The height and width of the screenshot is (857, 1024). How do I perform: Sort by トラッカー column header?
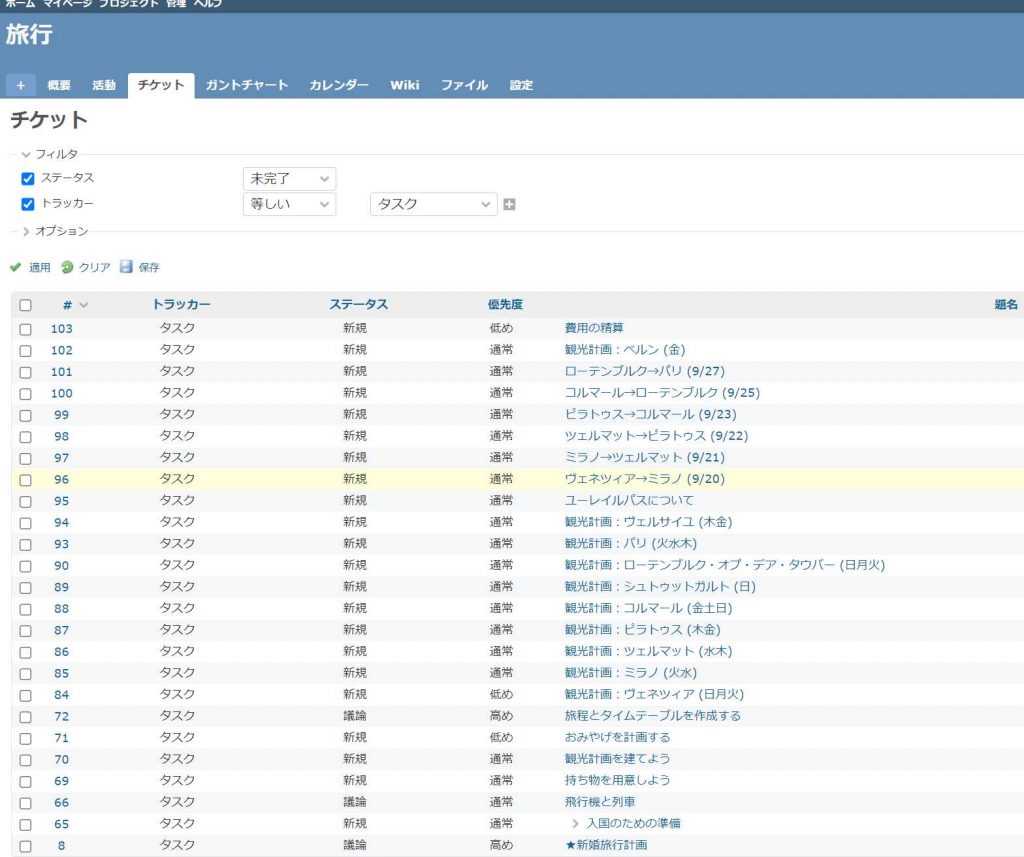181,304
